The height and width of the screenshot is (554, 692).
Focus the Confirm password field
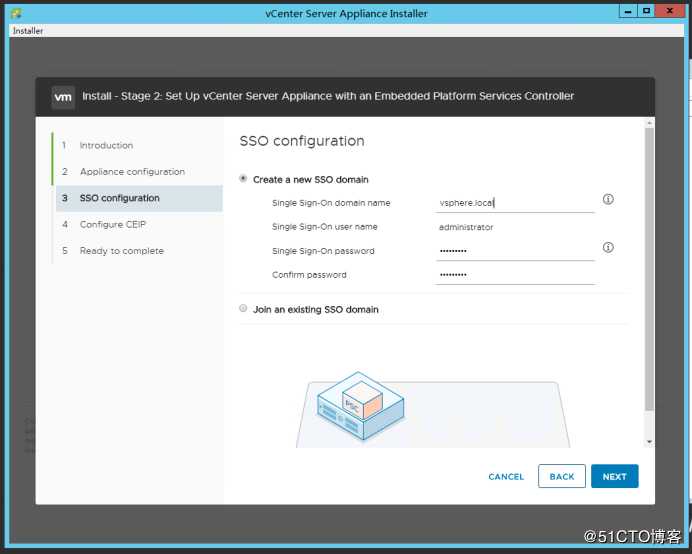[515, 275]
